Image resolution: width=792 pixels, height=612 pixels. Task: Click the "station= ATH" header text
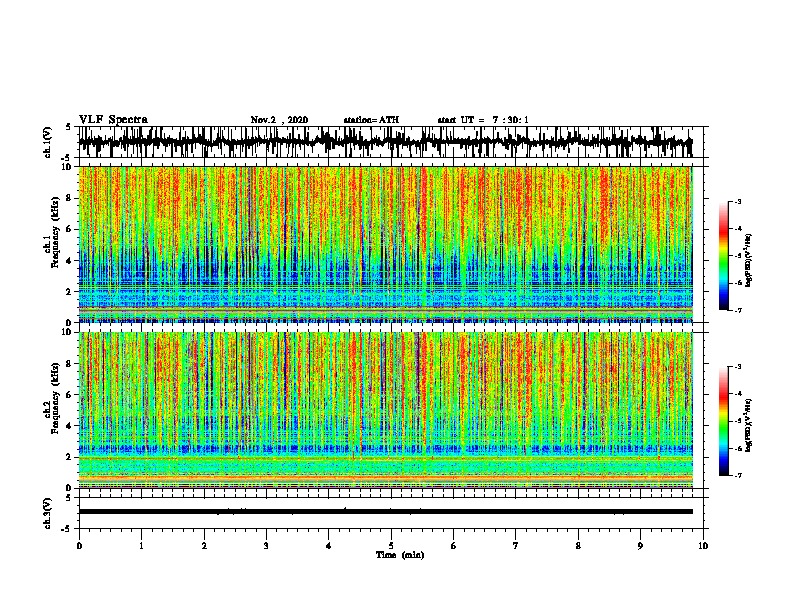(371, 120)
